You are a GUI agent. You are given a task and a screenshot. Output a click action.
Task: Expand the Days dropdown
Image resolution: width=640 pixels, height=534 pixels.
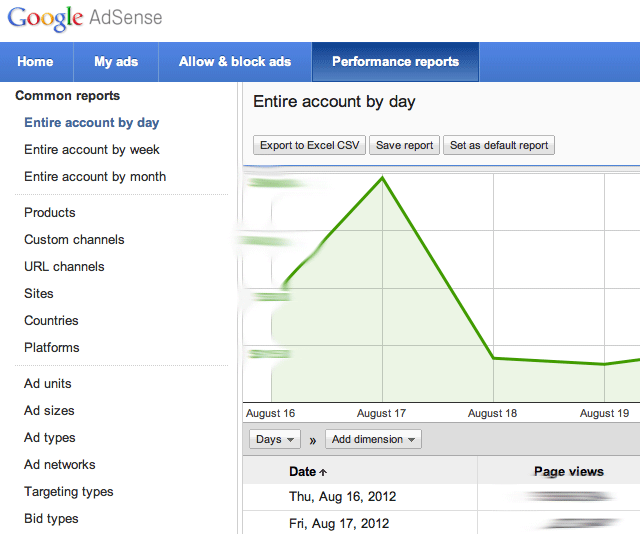275,439
